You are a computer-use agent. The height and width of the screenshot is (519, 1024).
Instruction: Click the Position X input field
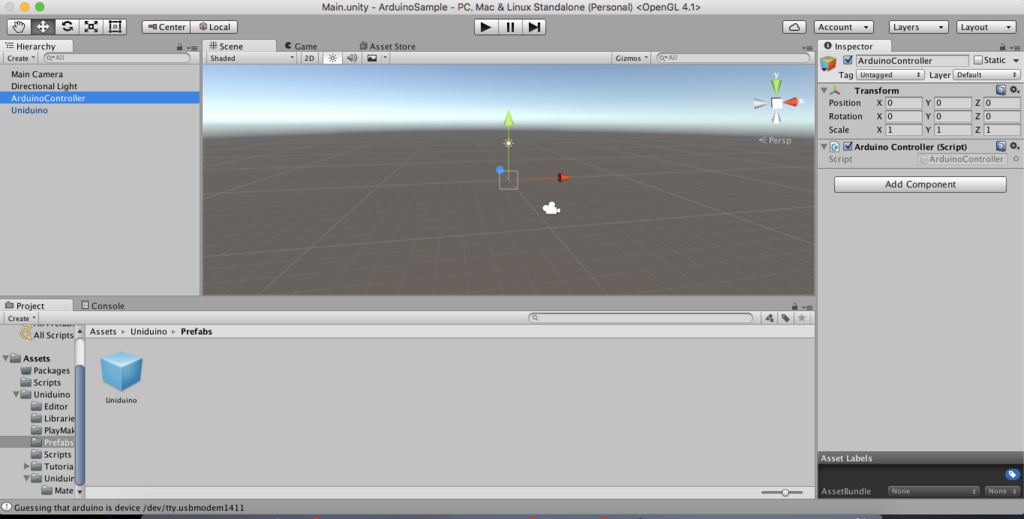coord(903,103)
